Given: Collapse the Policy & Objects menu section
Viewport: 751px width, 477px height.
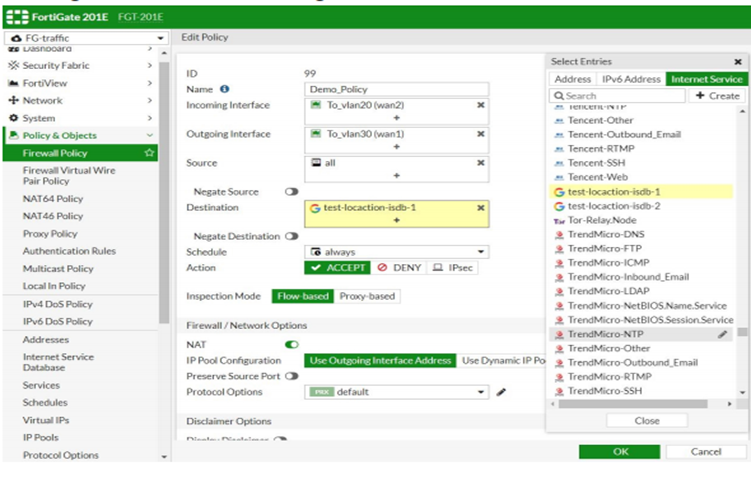Looking at the screenshot, I should point(150,135).
